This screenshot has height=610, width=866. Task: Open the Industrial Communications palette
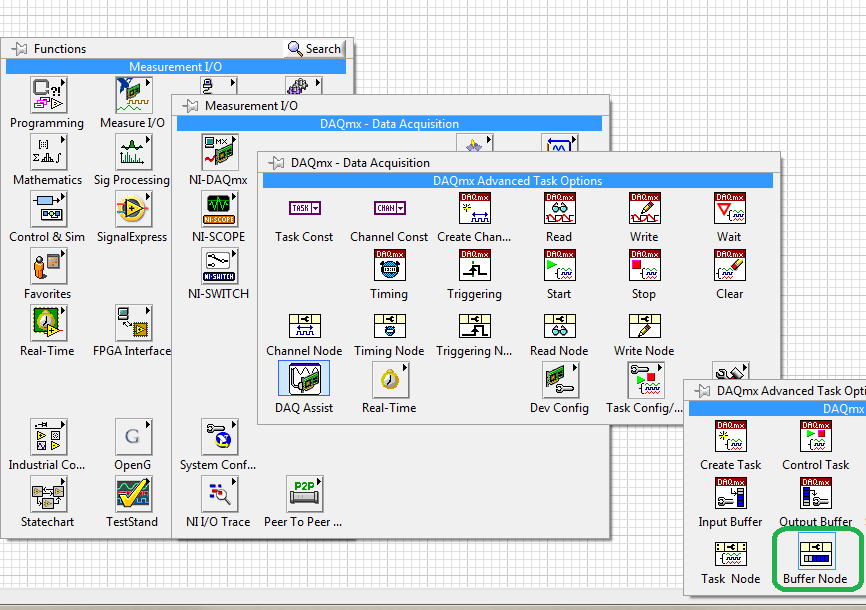(48, 437)
